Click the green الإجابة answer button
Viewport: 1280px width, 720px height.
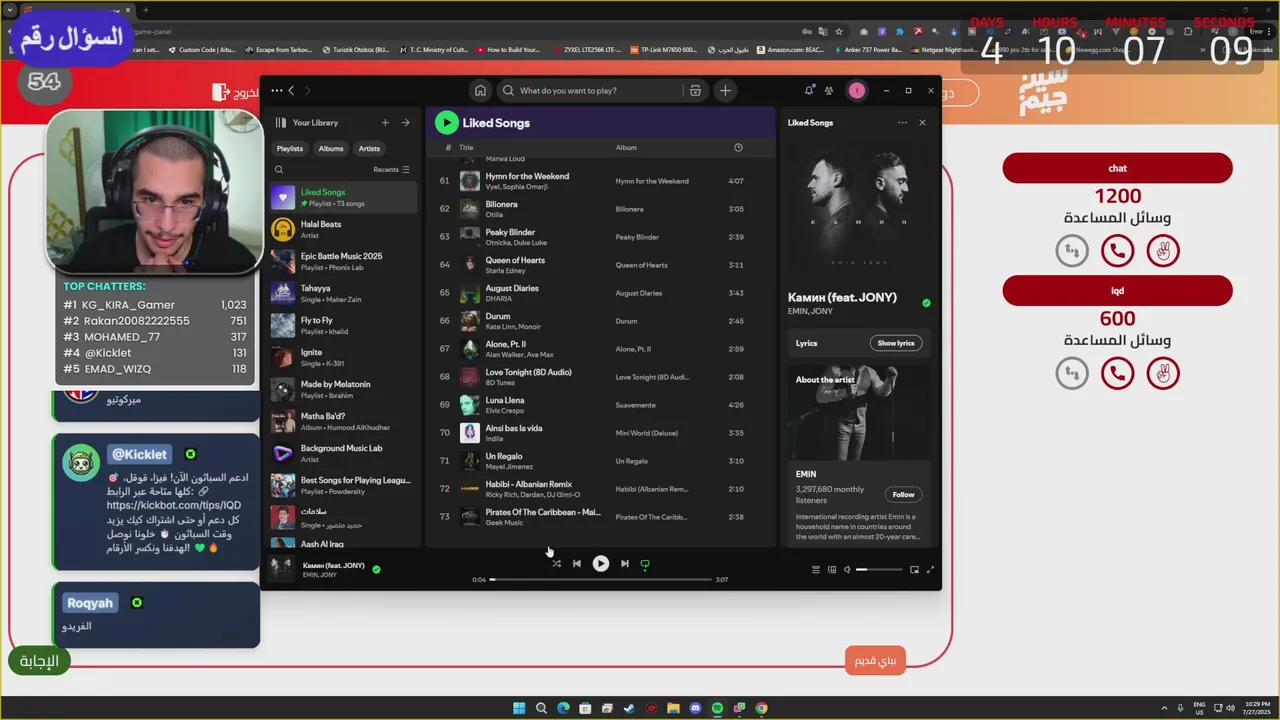(39, 660)
